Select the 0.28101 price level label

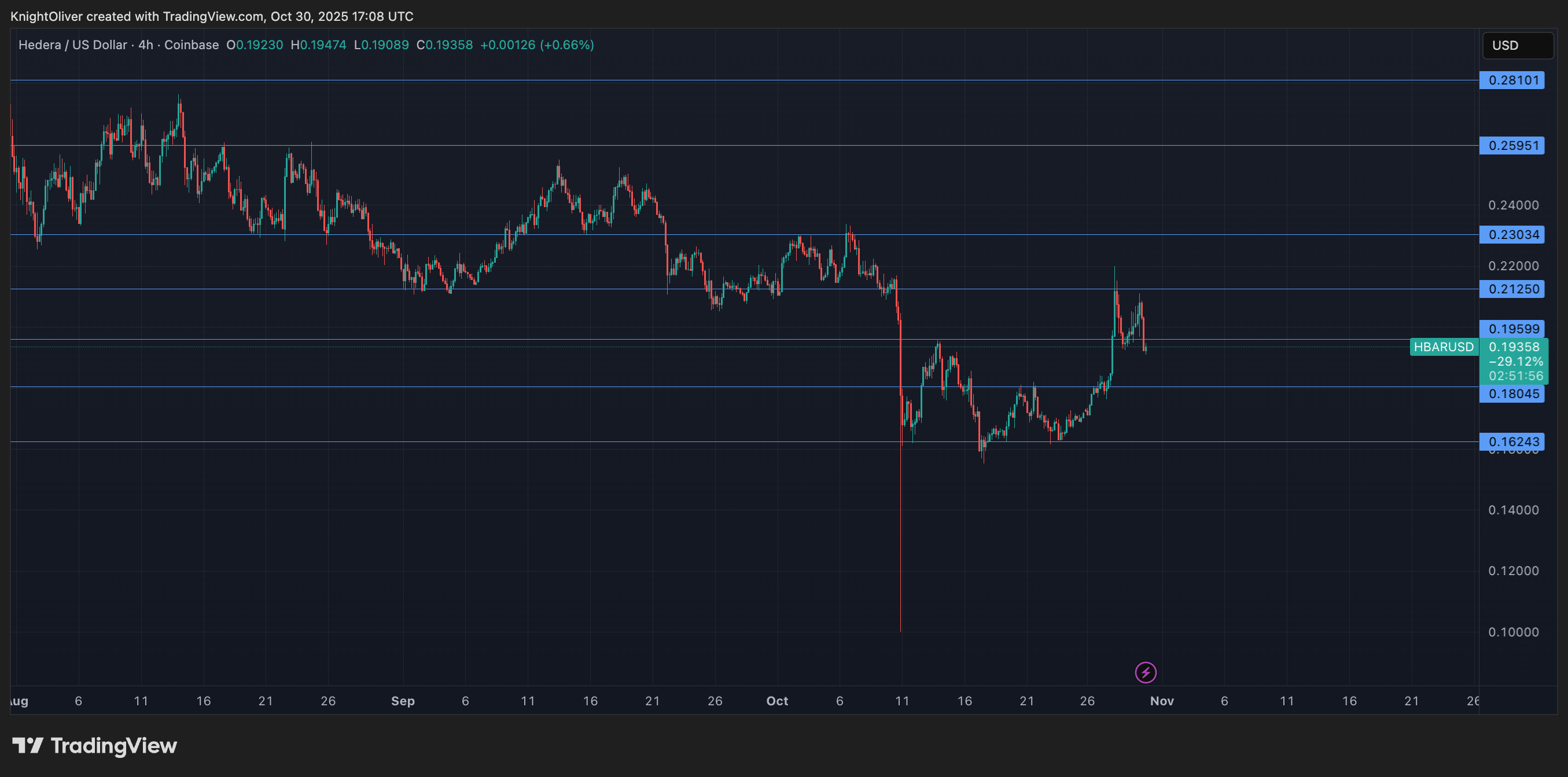pyautogui.click(x=1512, y=80)
